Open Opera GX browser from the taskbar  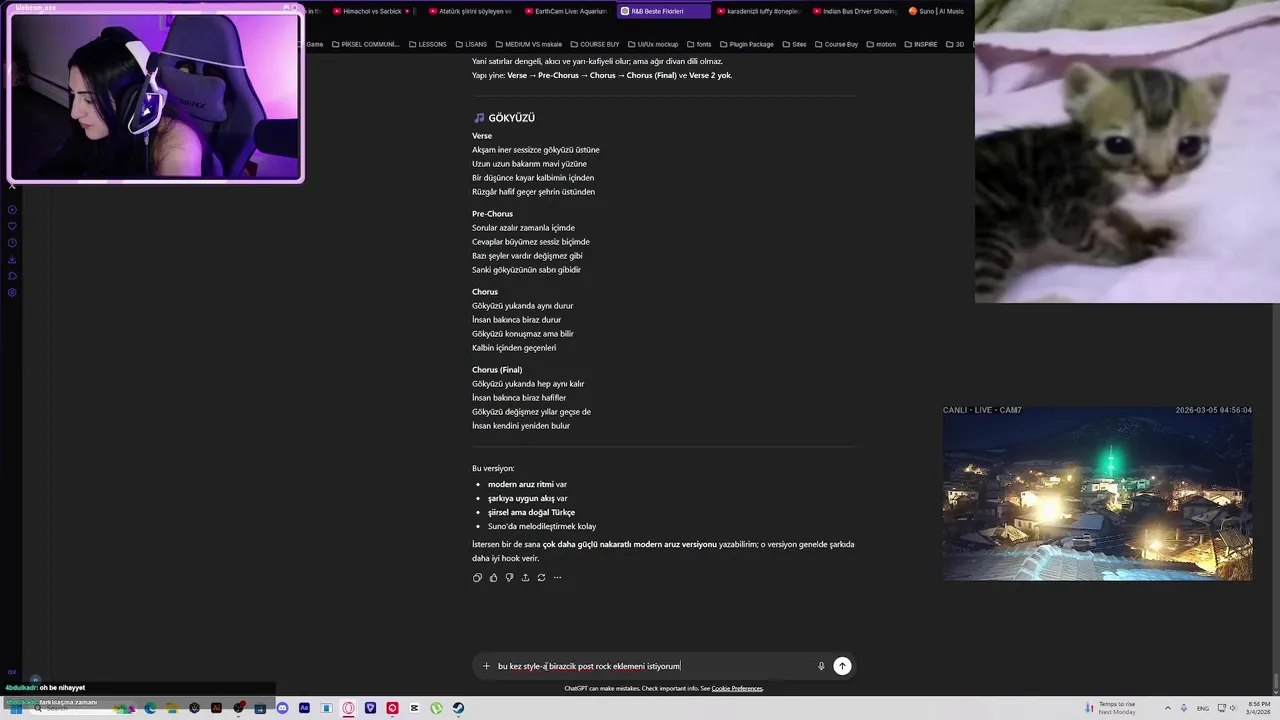(x=348, y=708)
